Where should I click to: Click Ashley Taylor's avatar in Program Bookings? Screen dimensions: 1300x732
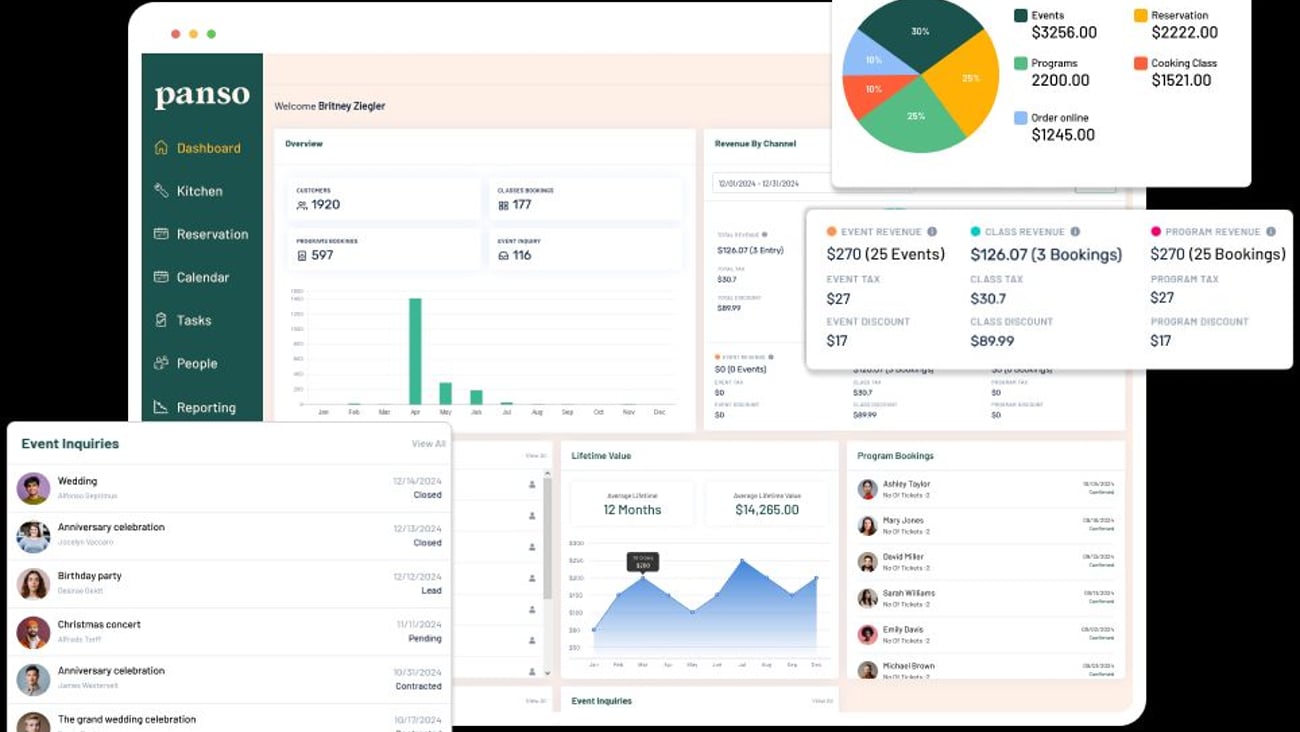tap(867, 489)
